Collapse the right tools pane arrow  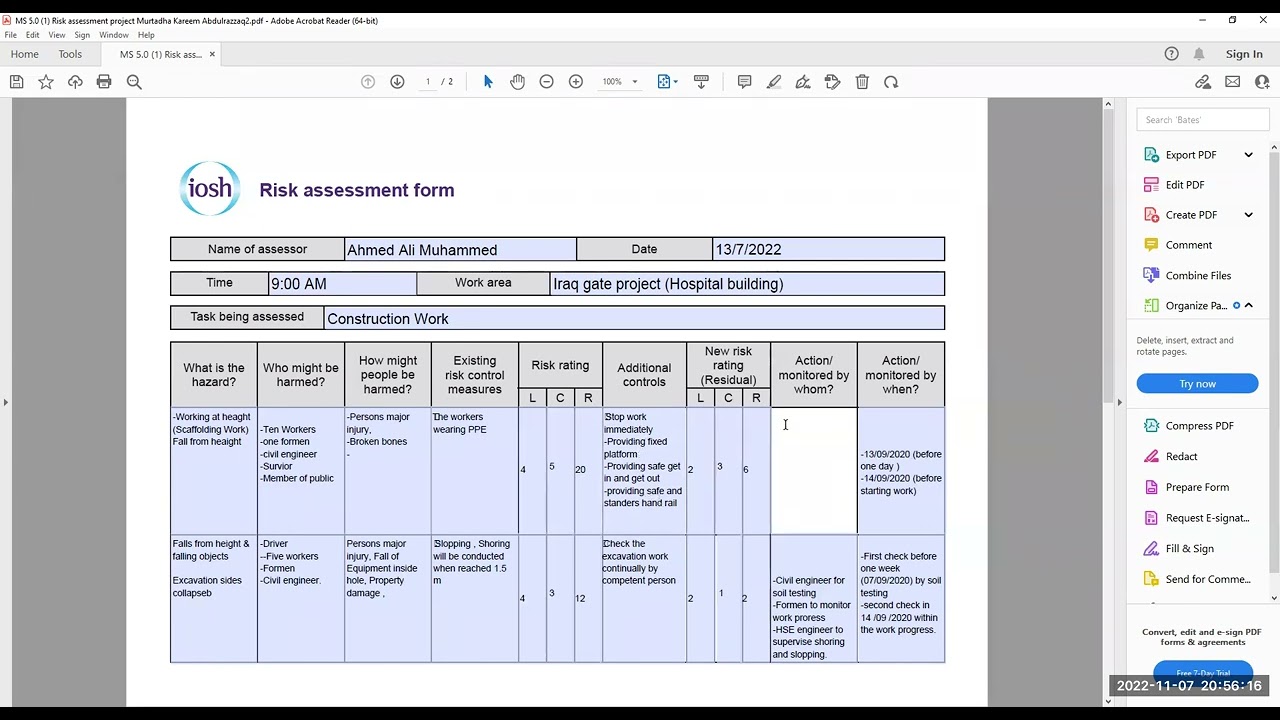tap(1121, 403)
